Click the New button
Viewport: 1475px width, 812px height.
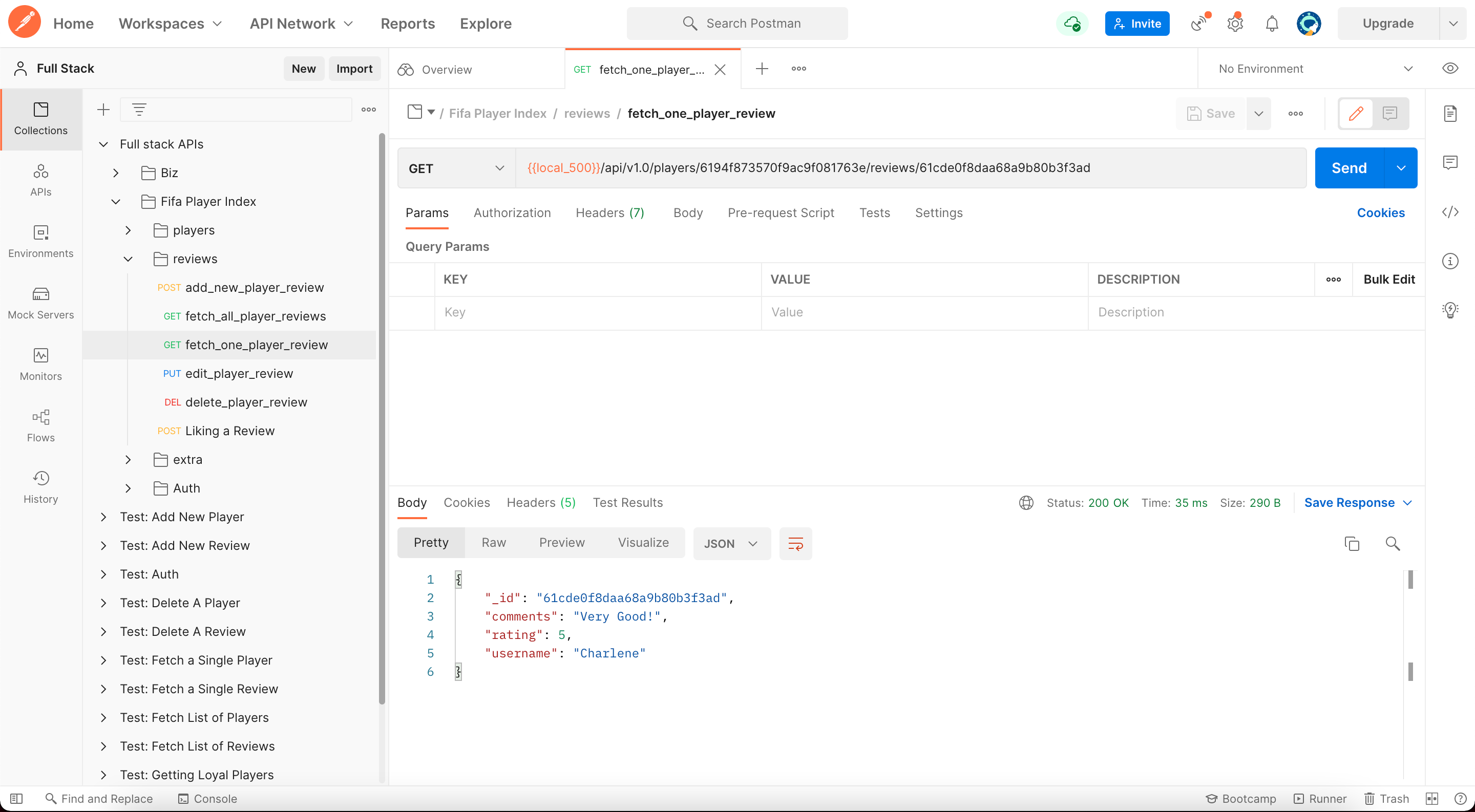pos(304,69)
